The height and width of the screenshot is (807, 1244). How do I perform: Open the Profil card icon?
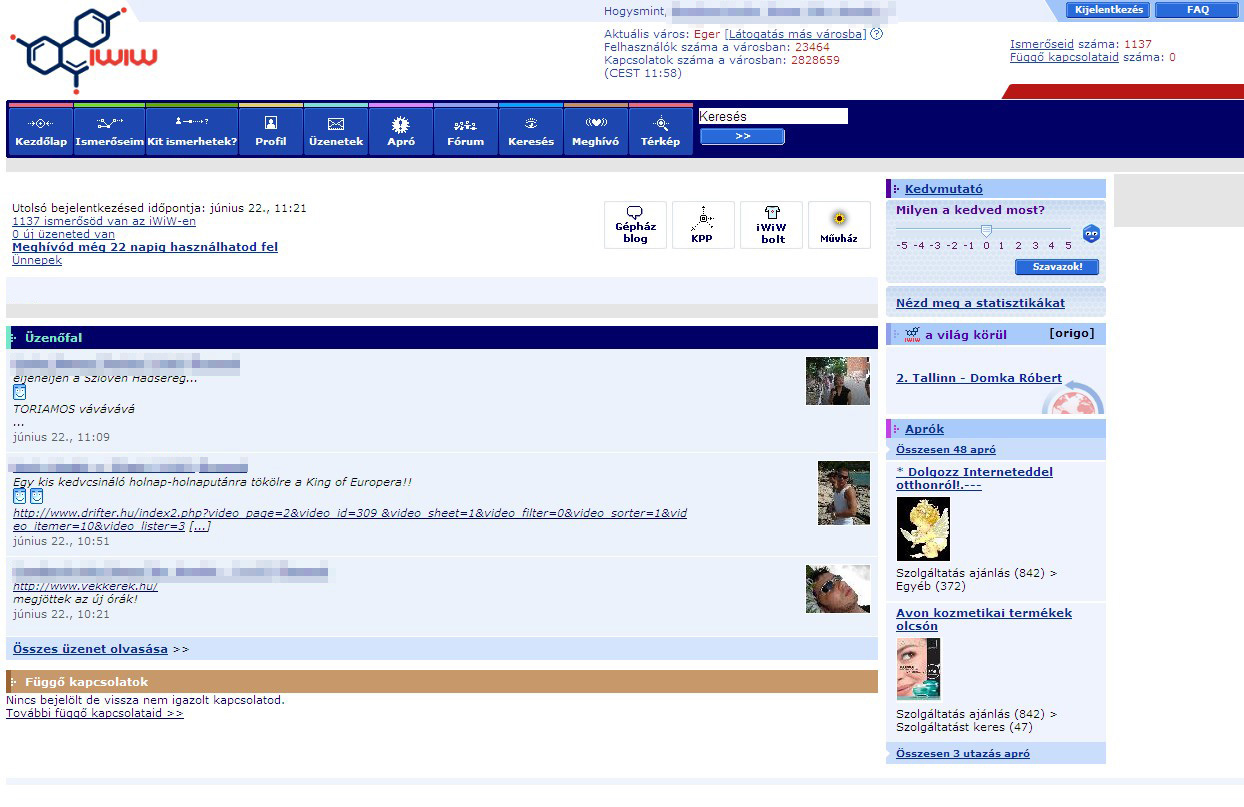point(269,122)
